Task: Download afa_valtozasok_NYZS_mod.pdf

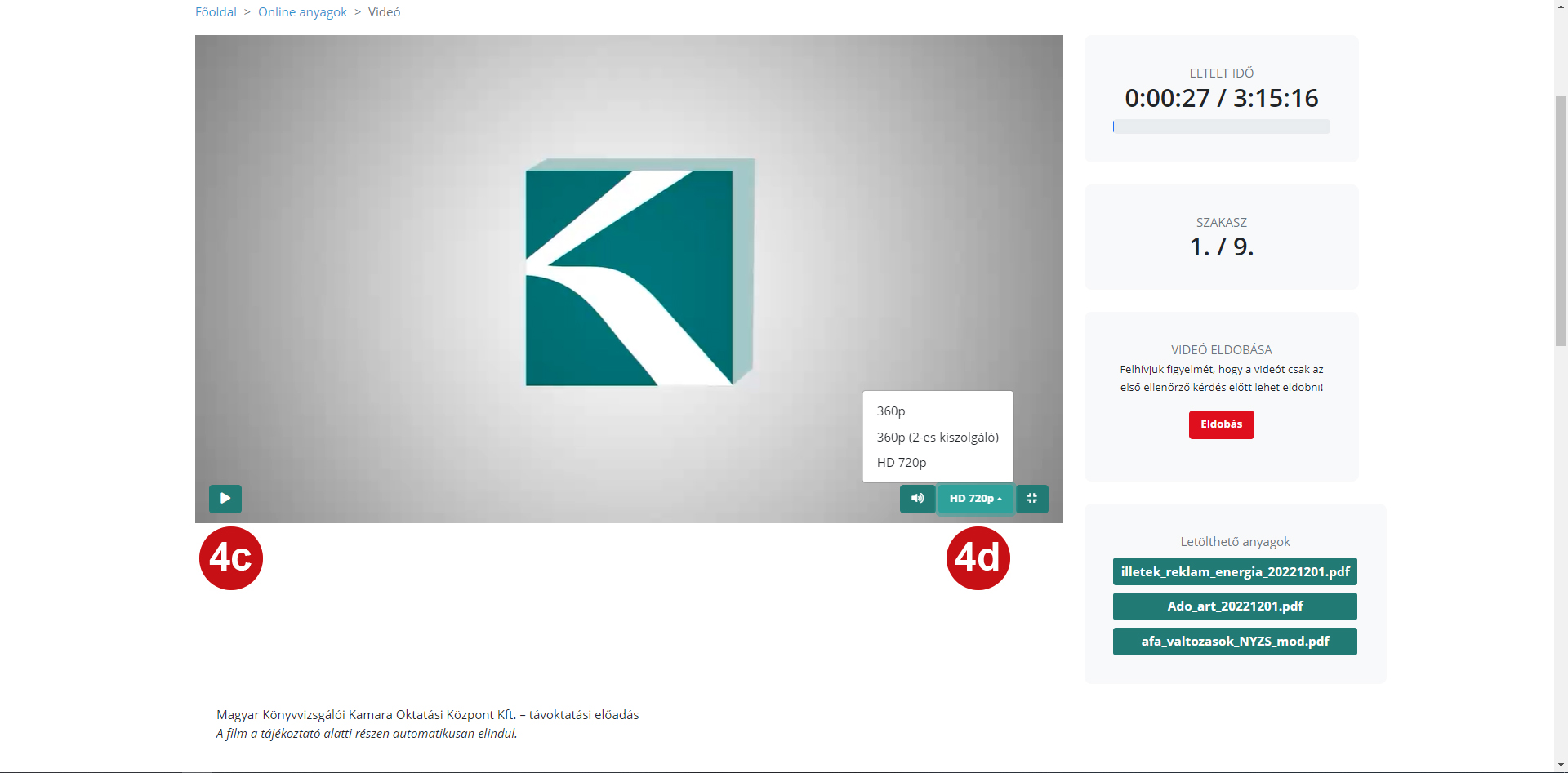Action: [1234, 642]
